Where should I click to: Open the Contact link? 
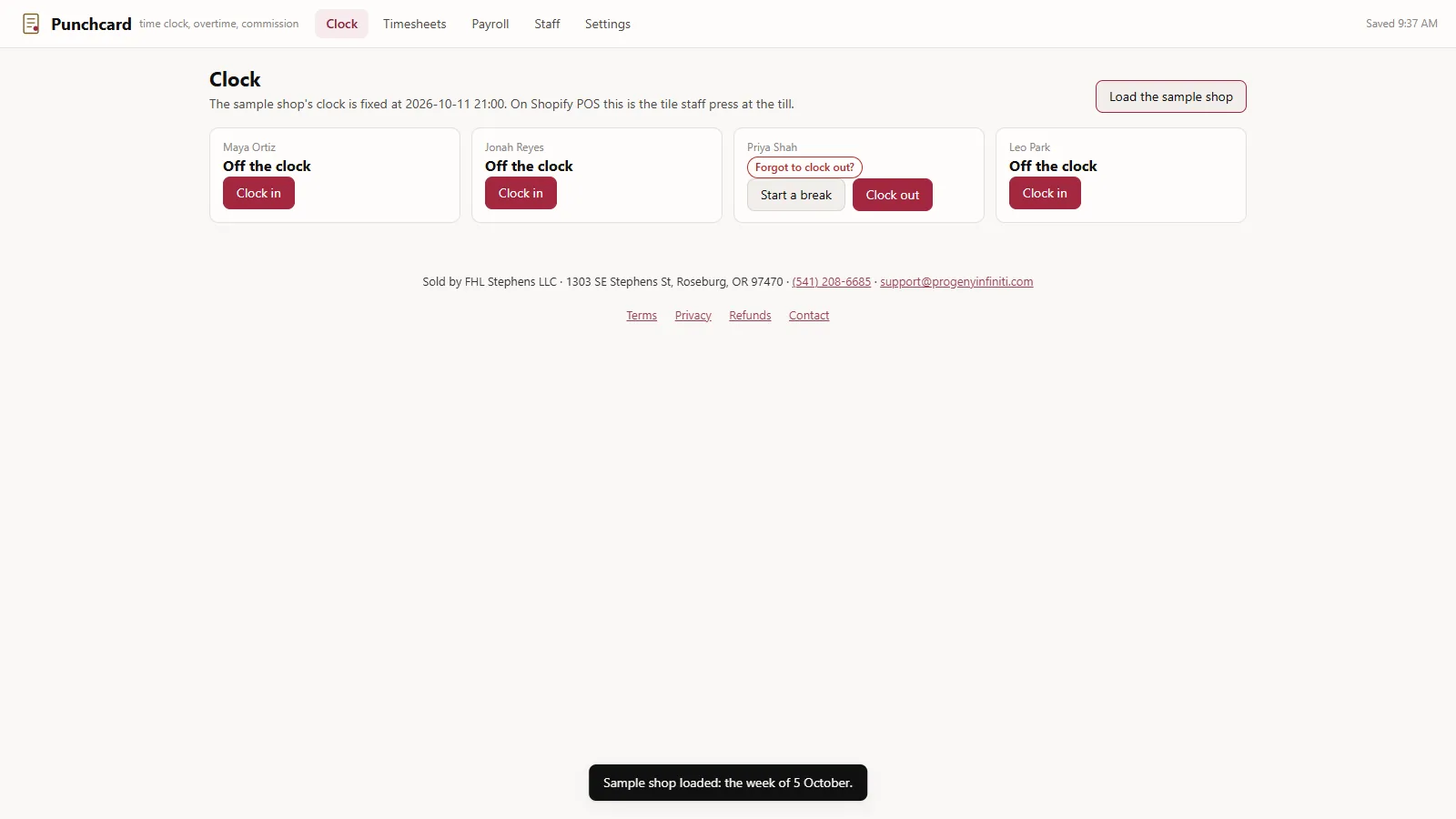(x=809, y=316)
